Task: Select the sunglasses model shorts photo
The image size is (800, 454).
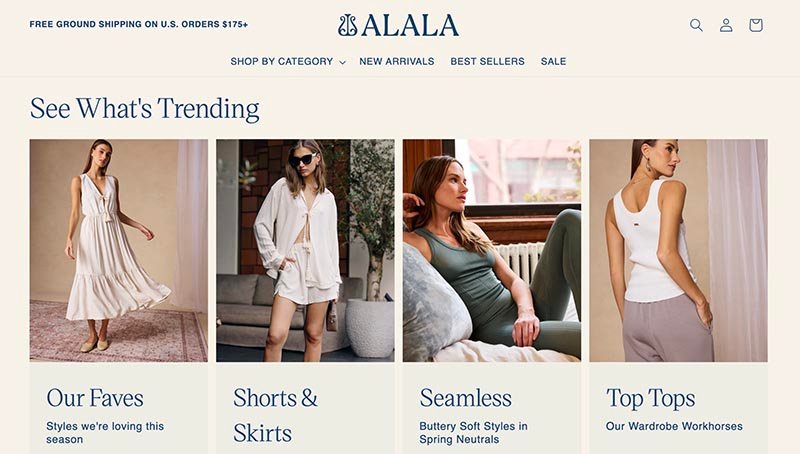Action: pos(305,250)
